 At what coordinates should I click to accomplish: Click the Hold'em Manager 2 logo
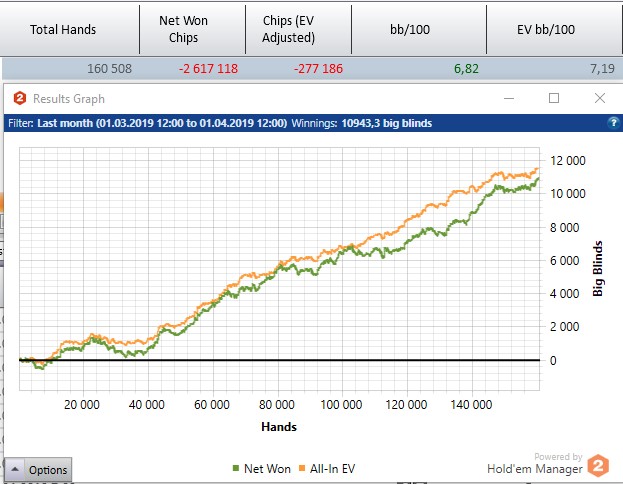click(598, 465)
